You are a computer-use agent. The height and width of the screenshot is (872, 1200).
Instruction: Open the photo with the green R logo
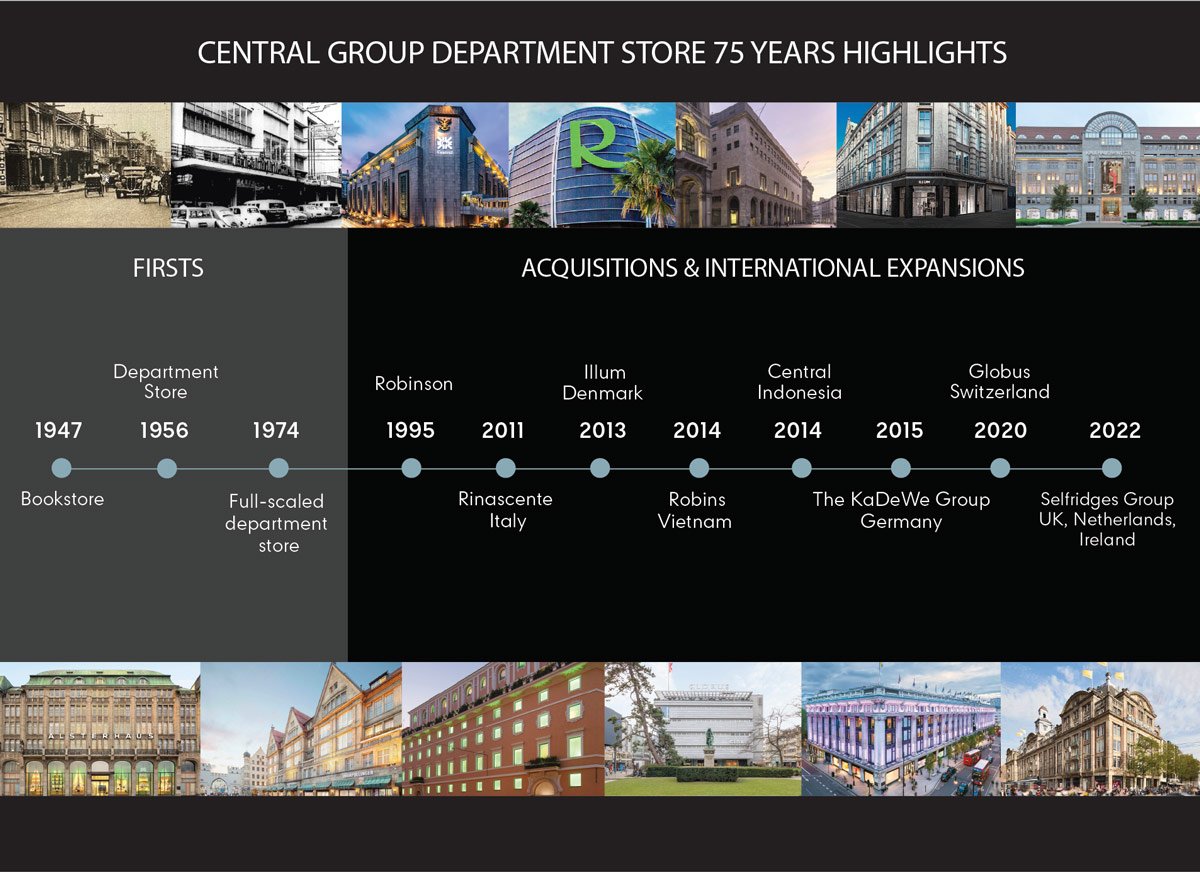tap(593, 165)
